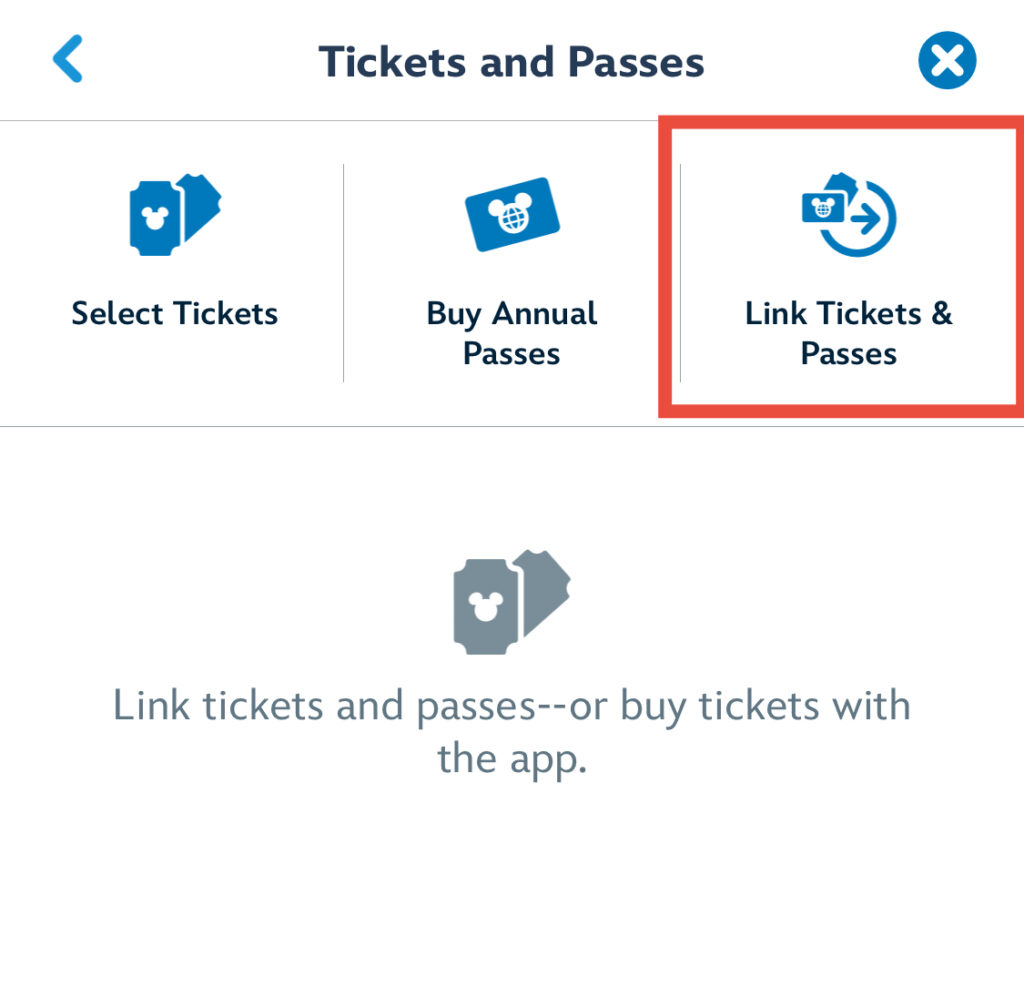Tap the Buy Annual Passes card icon

point(512,214)
